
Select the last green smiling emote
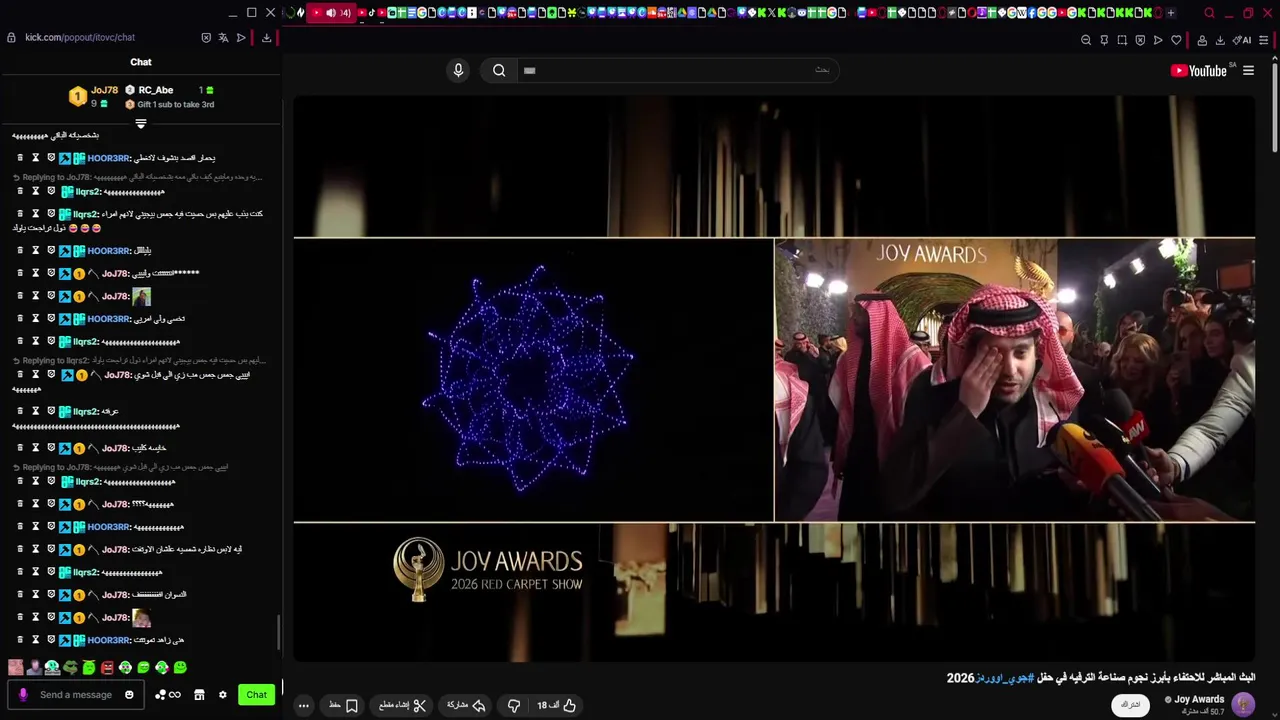180,667
